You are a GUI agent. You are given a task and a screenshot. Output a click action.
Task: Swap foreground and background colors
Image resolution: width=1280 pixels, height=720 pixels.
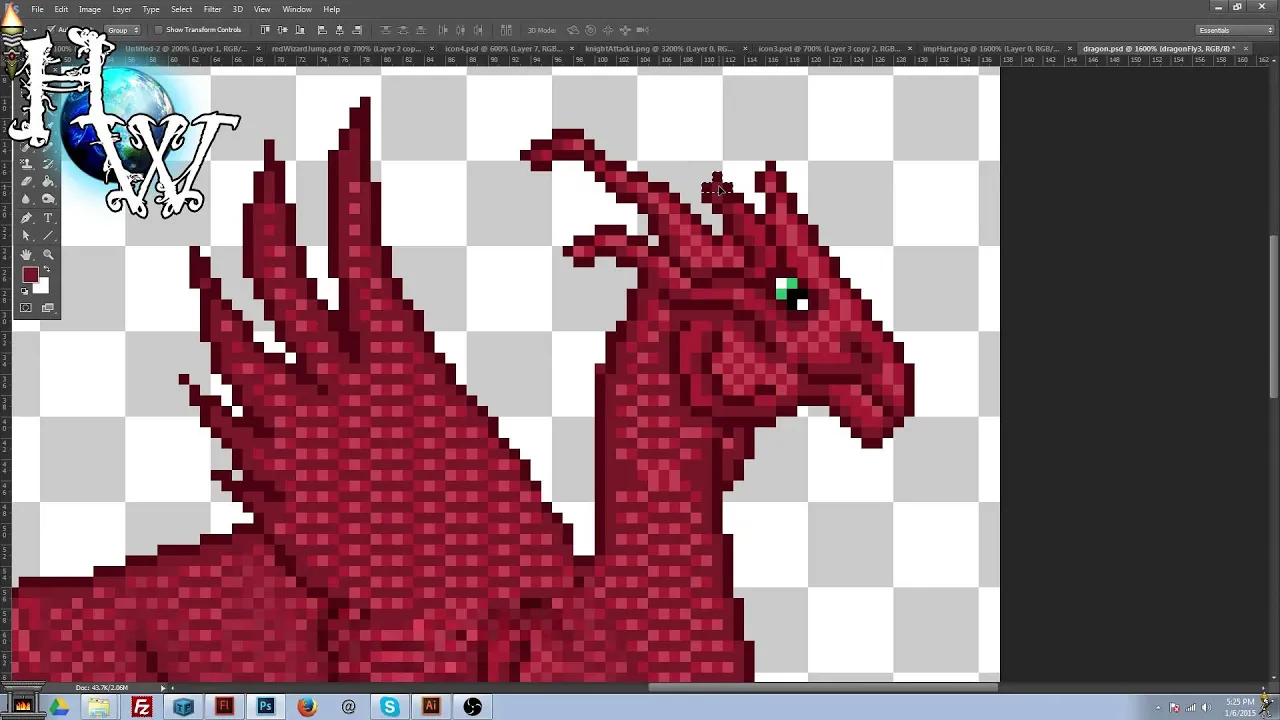pos(47,268)
